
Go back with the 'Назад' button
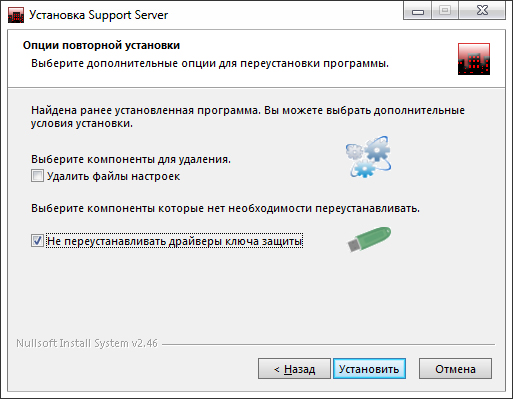294,369
